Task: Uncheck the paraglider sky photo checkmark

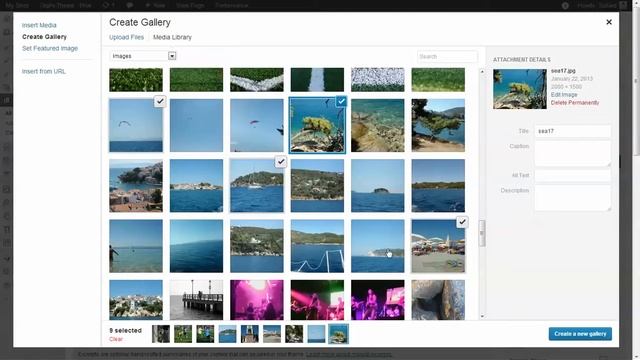Action: (160, 101)
